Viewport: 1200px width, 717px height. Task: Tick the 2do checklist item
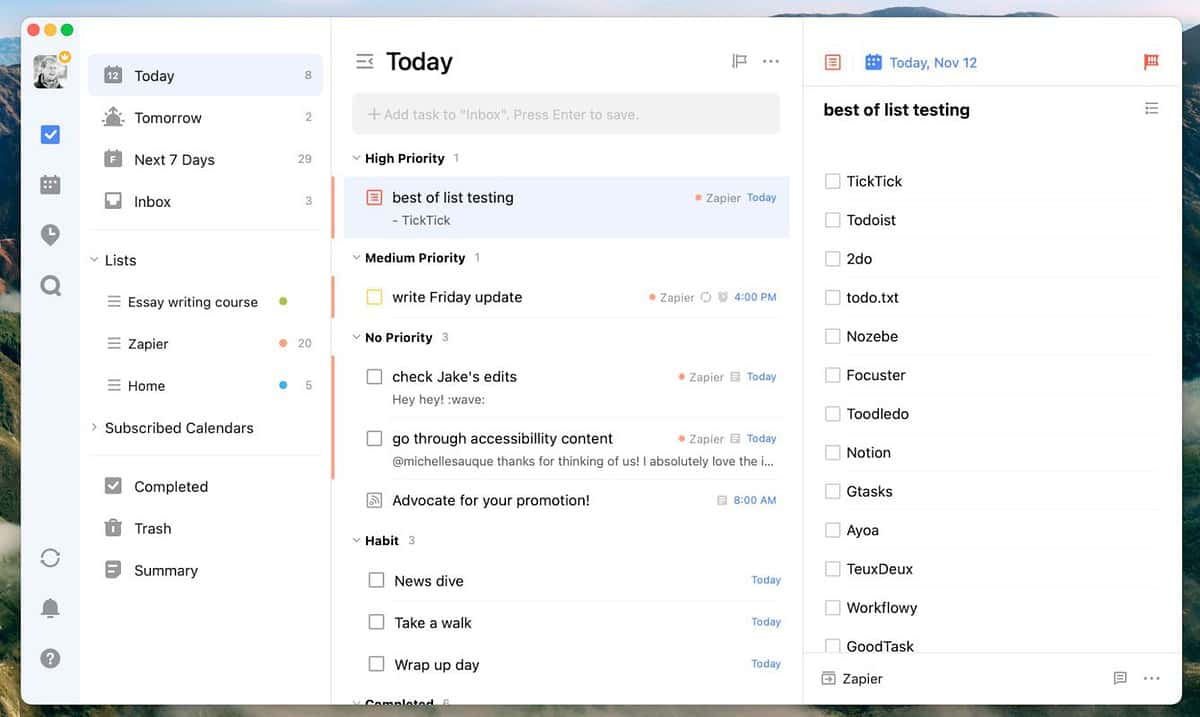point(832,258)
